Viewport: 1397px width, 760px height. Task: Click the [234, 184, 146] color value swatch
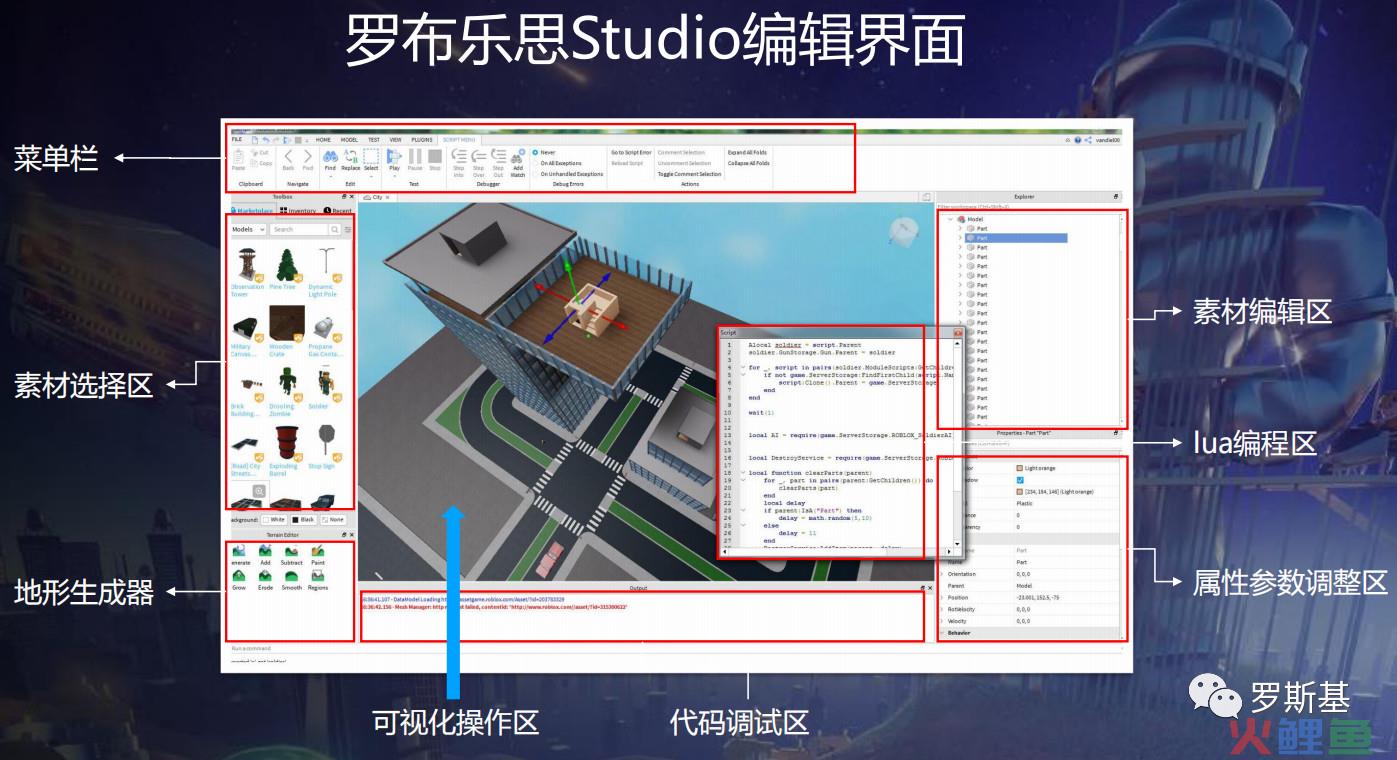coord(1020,492)
